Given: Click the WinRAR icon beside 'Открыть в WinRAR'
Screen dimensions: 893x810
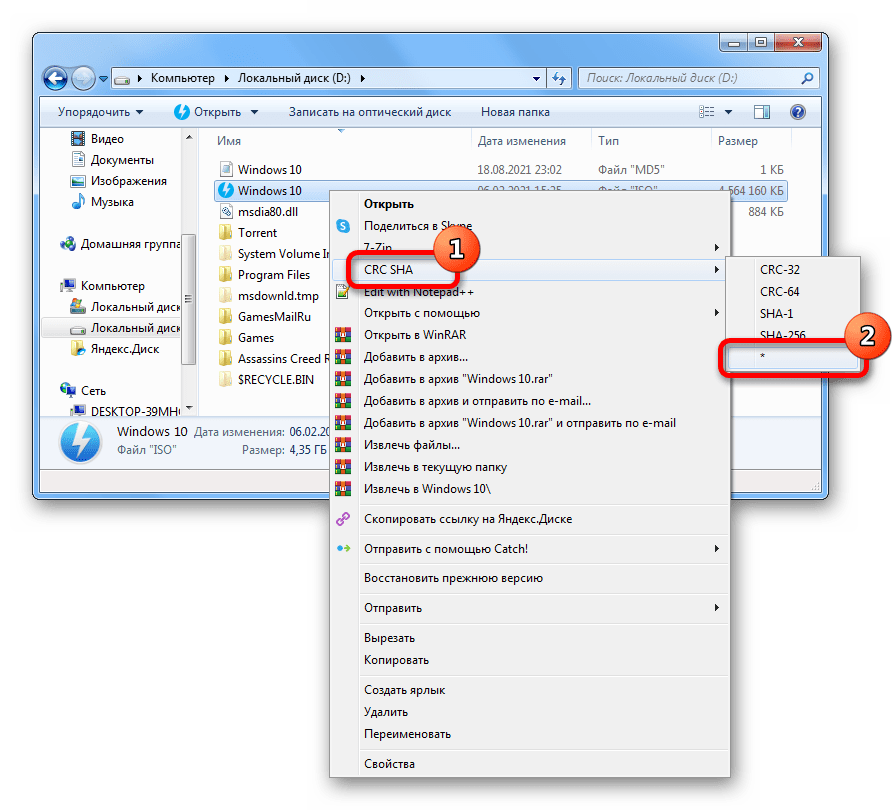Looking at the screenshot, I should 343,335.
